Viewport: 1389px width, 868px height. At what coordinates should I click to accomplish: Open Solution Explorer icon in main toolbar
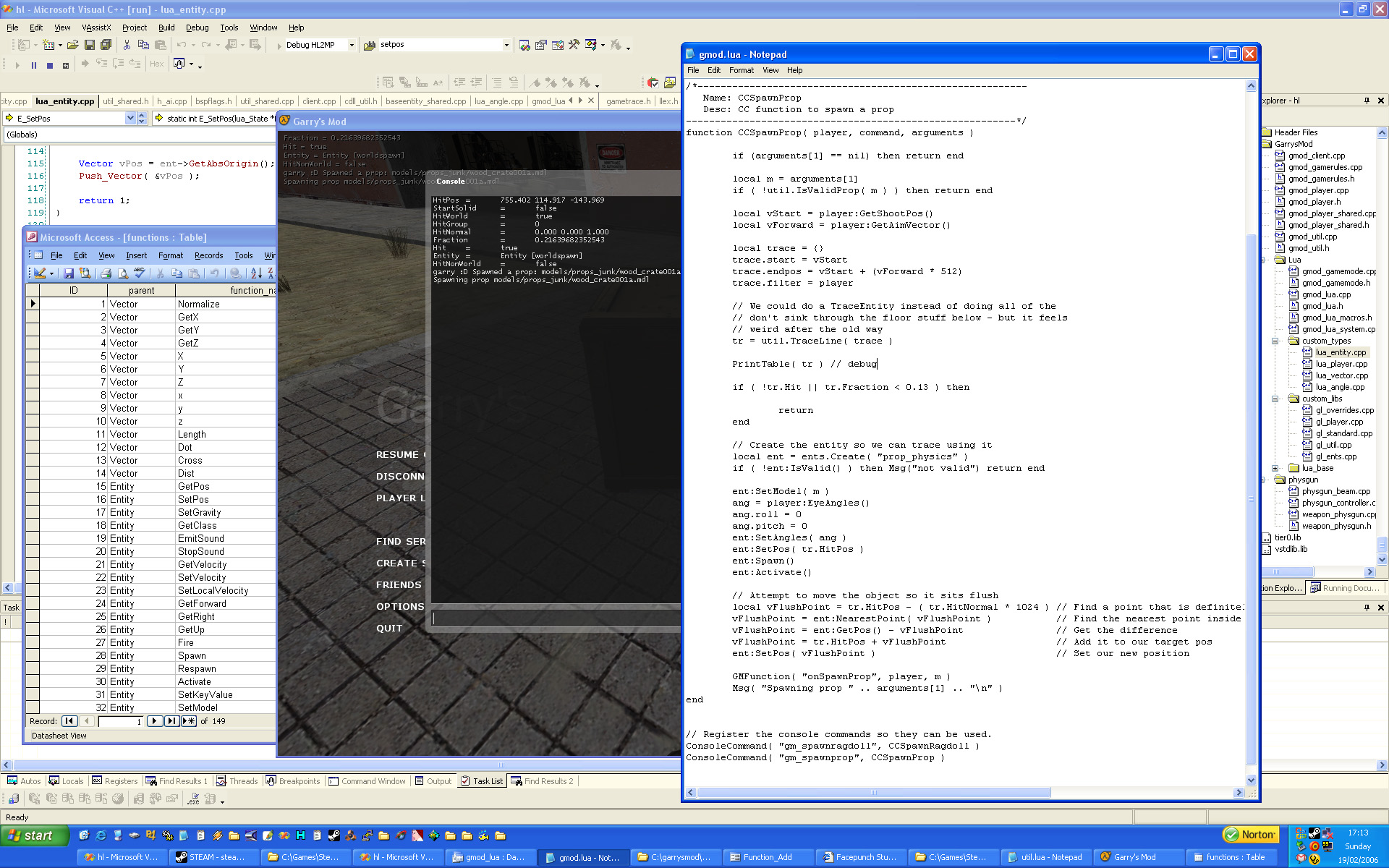coord(524,45)
